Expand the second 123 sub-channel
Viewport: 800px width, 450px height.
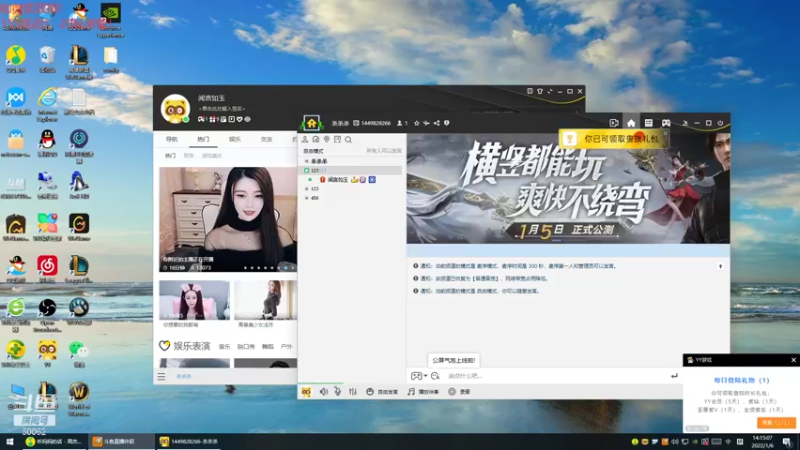pyautogui.click(x=307, y=189)
